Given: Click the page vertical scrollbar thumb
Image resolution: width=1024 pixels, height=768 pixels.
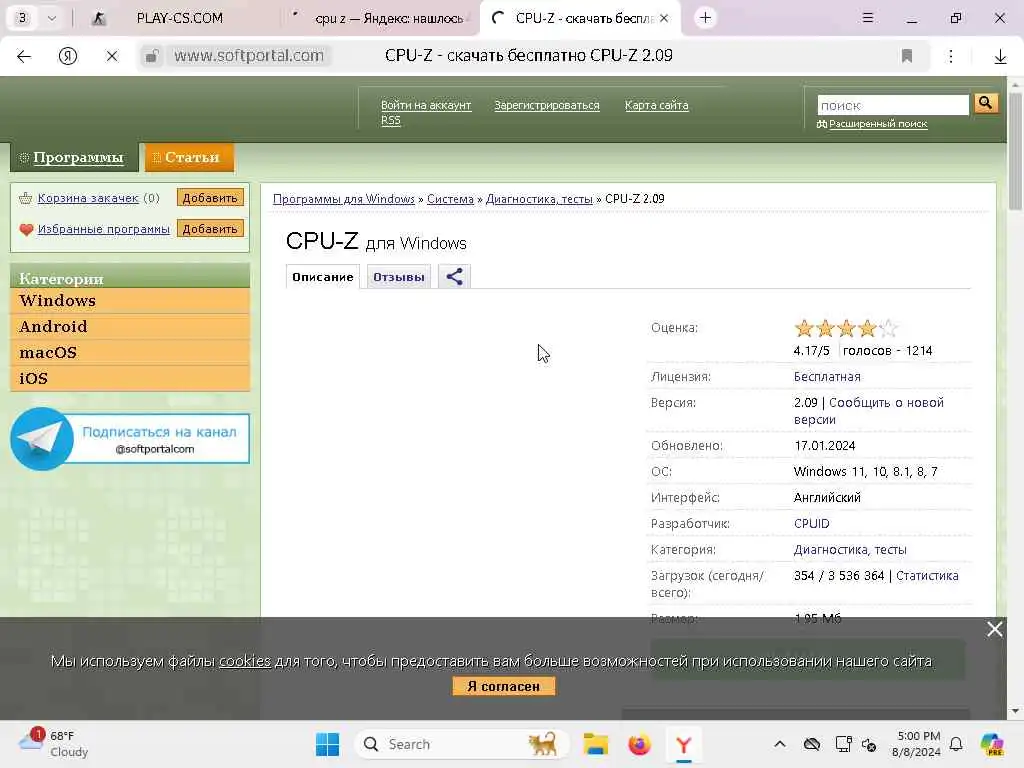Looking at the screenshot, I should tap(1015, 150).
